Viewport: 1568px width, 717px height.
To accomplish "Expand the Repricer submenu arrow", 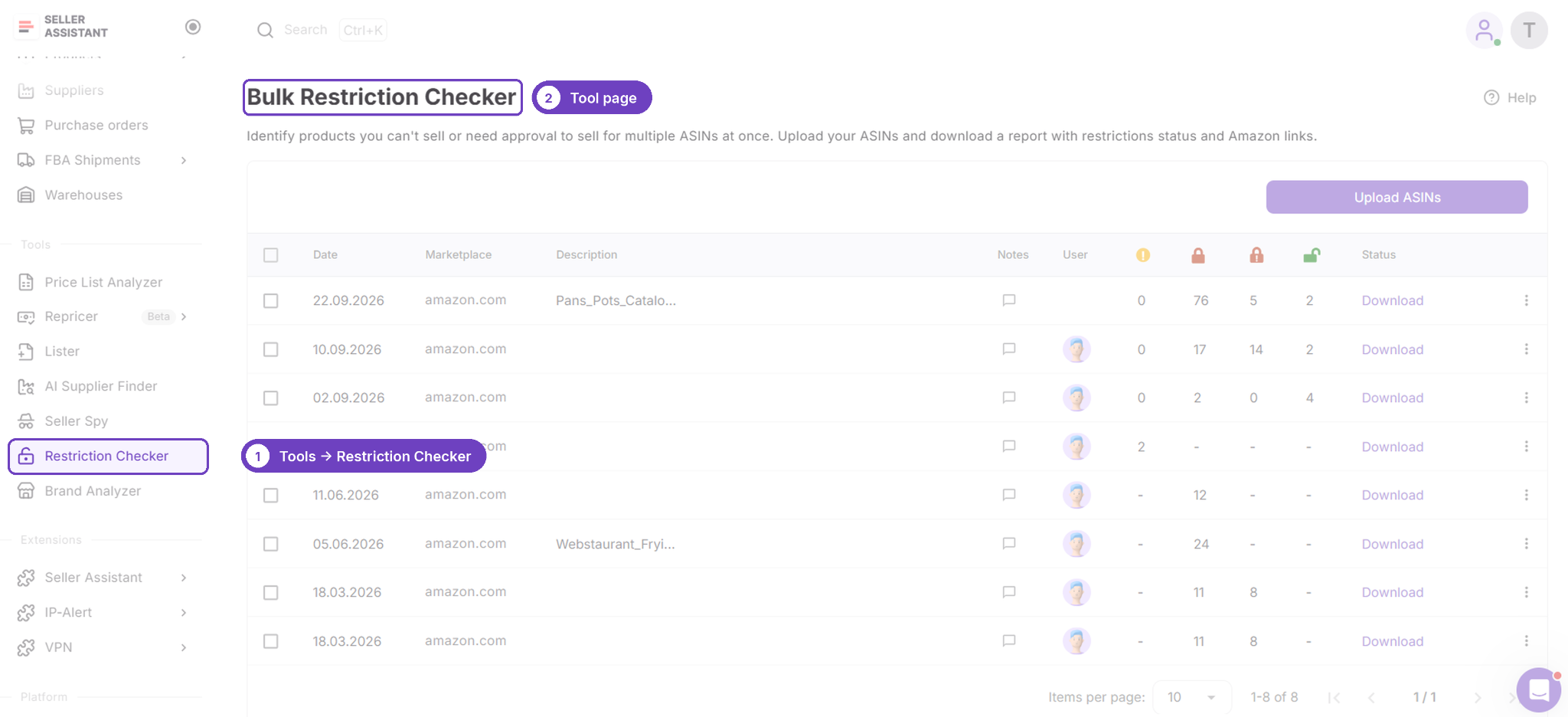I will pos(184,316).
